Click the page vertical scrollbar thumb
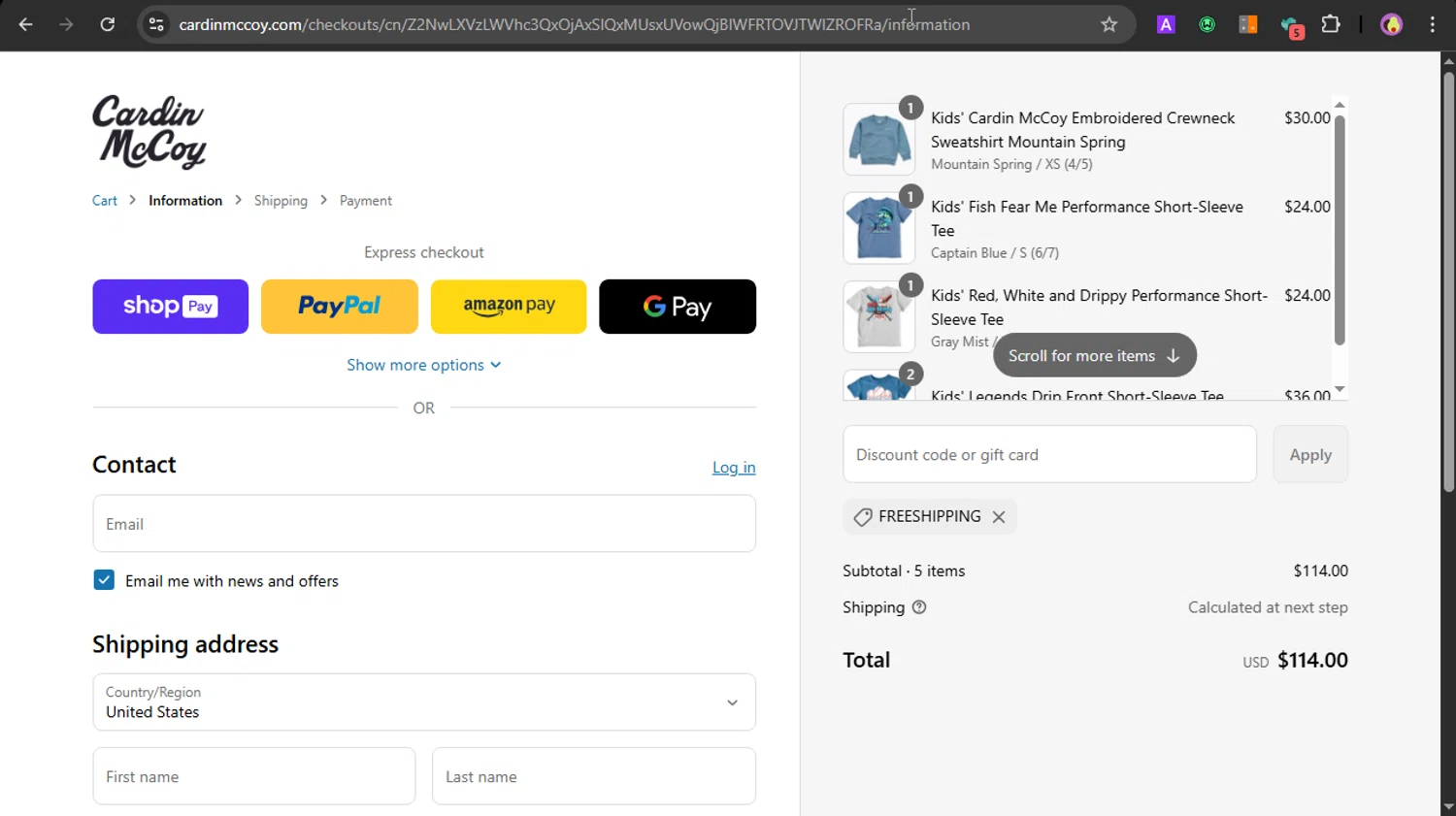Viewport: 1456px width, 816px height. 1448,281
